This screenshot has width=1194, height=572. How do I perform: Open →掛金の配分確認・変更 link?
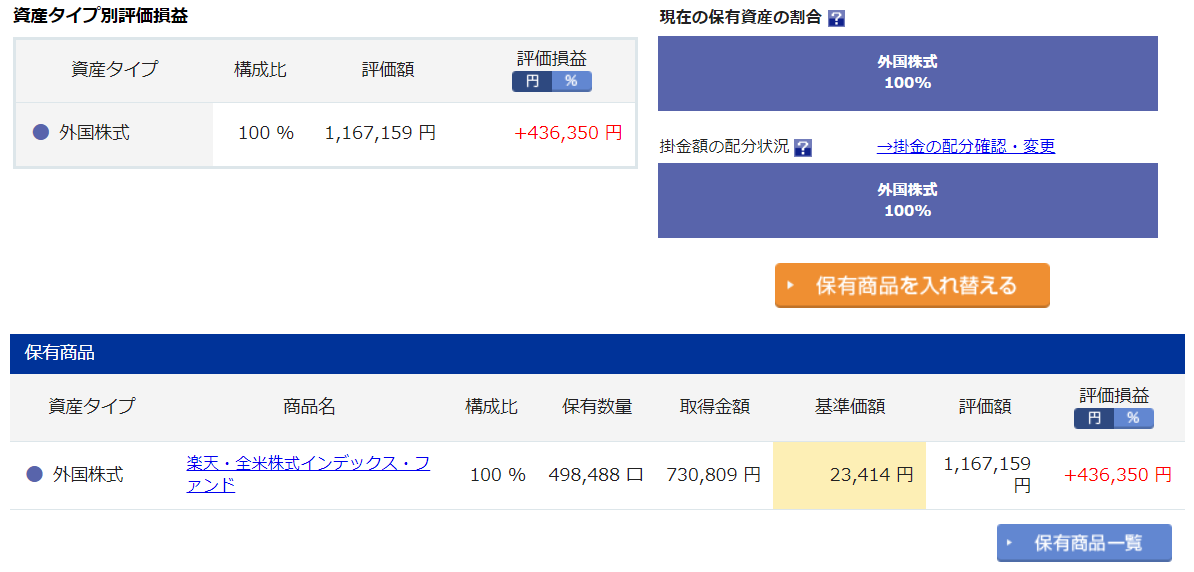[x=966, y=146]
